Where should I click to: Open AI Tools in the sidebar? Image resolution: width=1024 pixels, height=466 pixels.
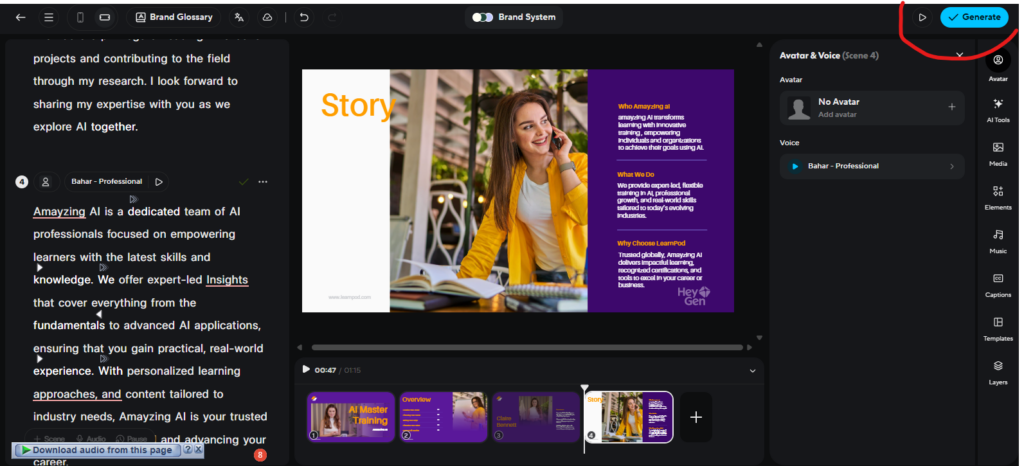[x=998, y=110]
